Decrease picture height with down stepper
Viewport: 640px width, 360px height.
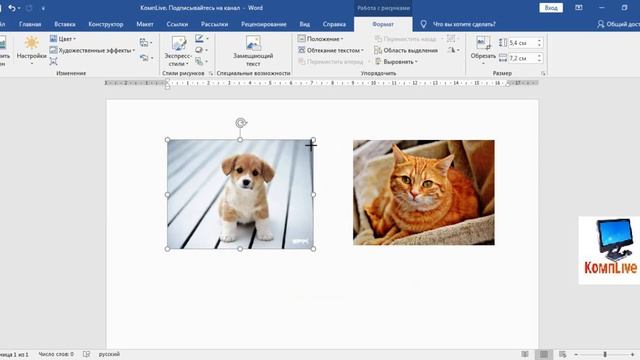540,45
